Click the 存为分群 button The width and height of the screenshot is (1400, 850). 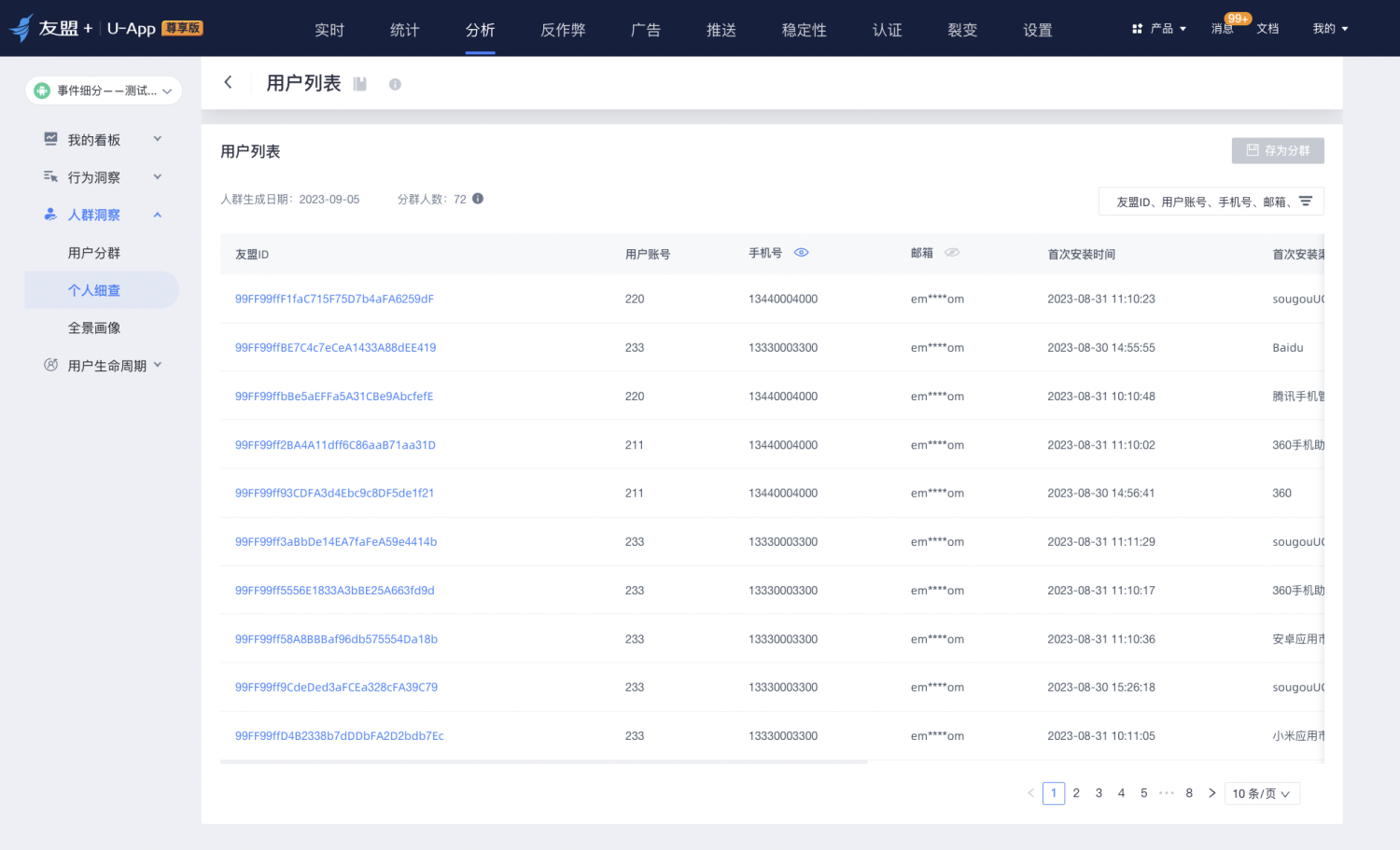[x=1278, y=150]
